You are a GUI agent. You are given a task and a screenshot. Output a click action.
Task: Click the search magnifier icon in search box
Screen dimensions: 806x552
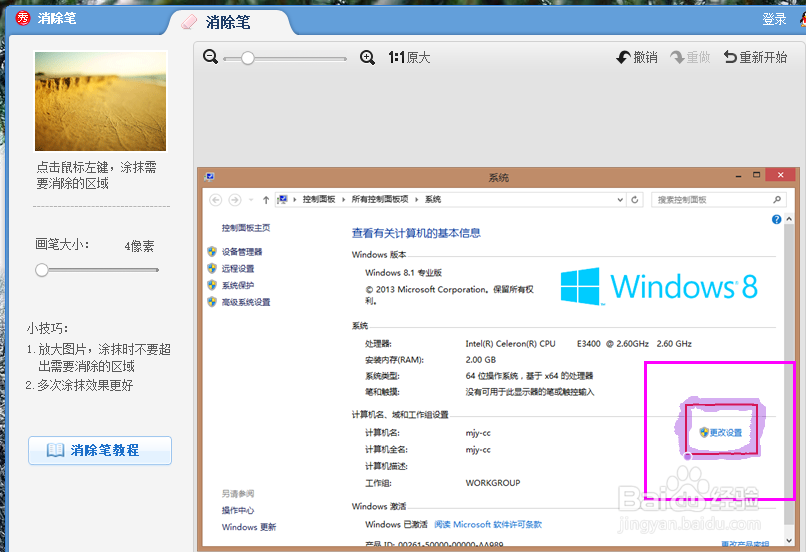(x=777, y=199)
